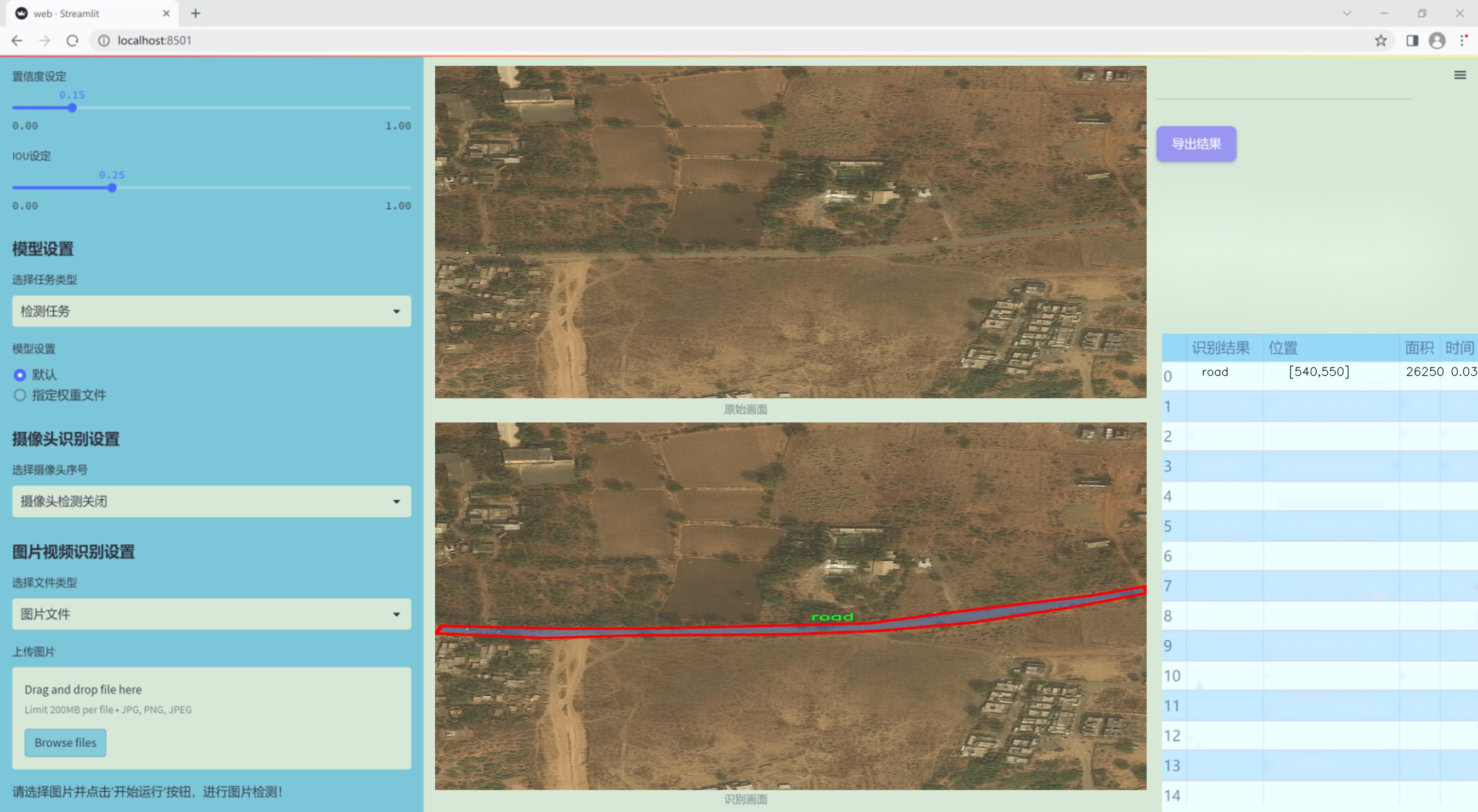
Task: Close the web · Streamlit tab
Action: point(166,13)
